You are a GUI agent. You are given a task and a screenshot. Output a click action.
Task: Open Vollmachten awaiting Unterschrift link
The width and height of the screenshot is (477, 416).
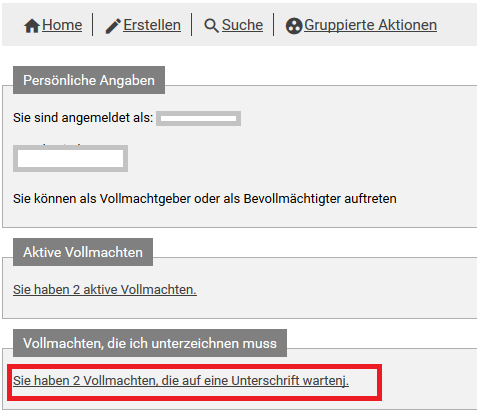(181, 380)
